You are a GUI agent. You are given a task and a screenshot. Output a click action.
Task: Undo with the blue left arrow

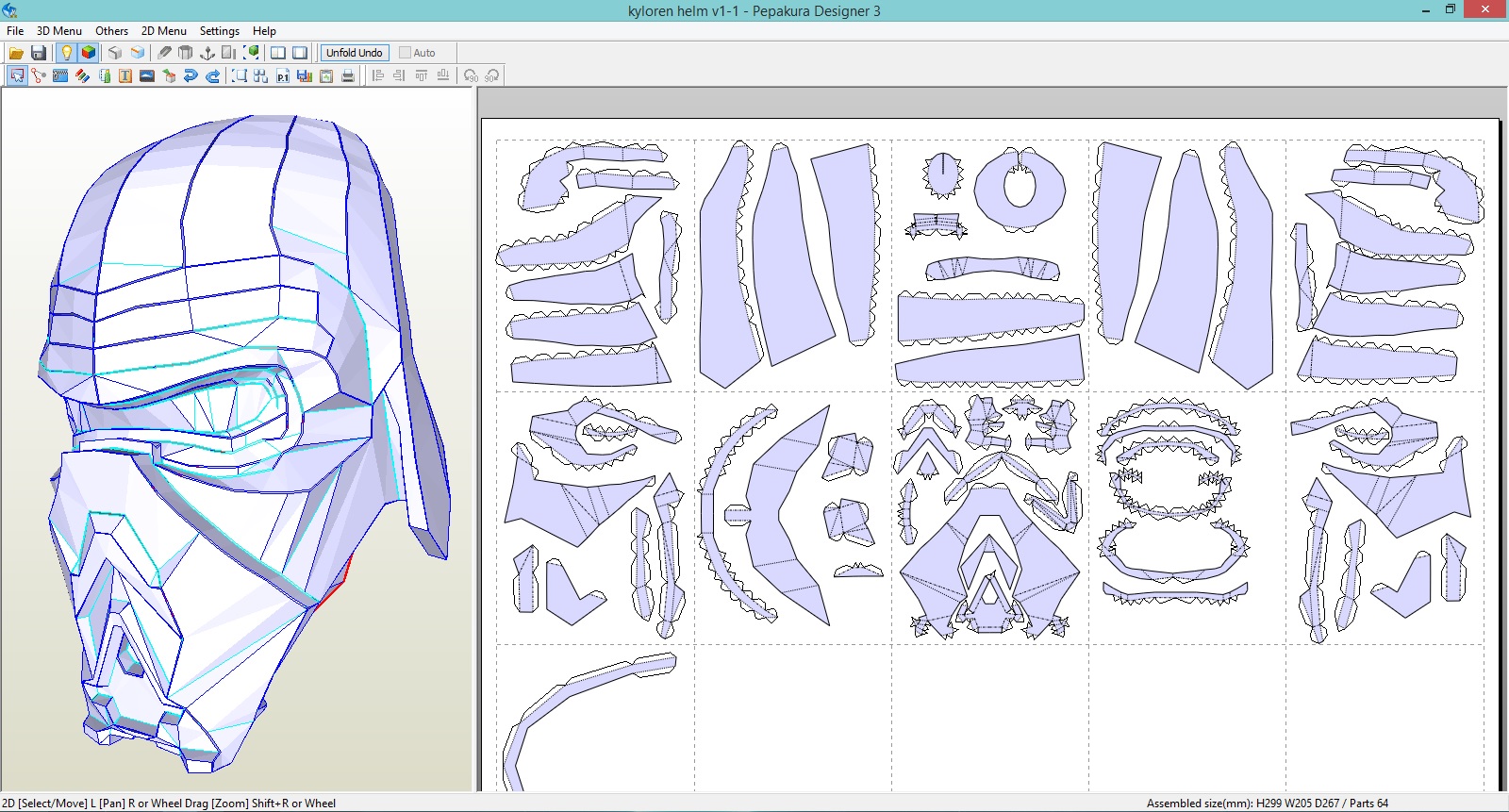pyautogui.click(x=191, y=75)
